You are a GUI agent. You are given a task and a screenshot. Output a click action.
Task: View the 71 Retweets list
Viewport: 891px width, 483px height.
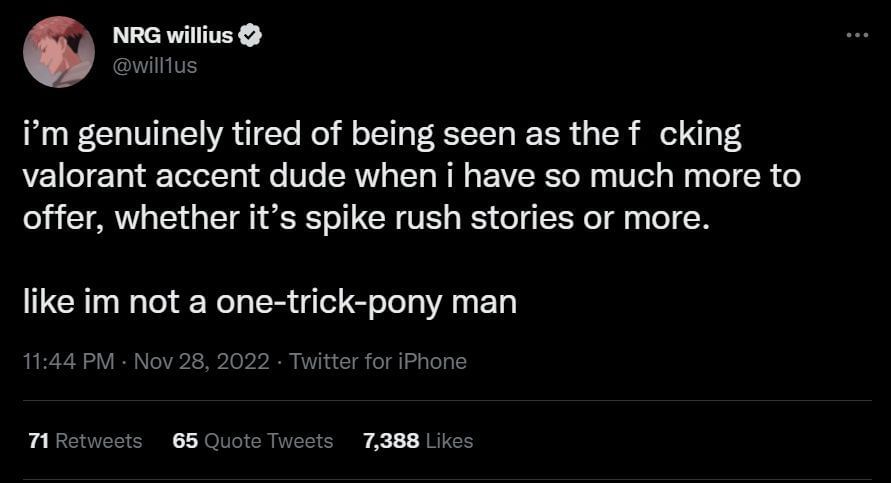coord(86,440)
